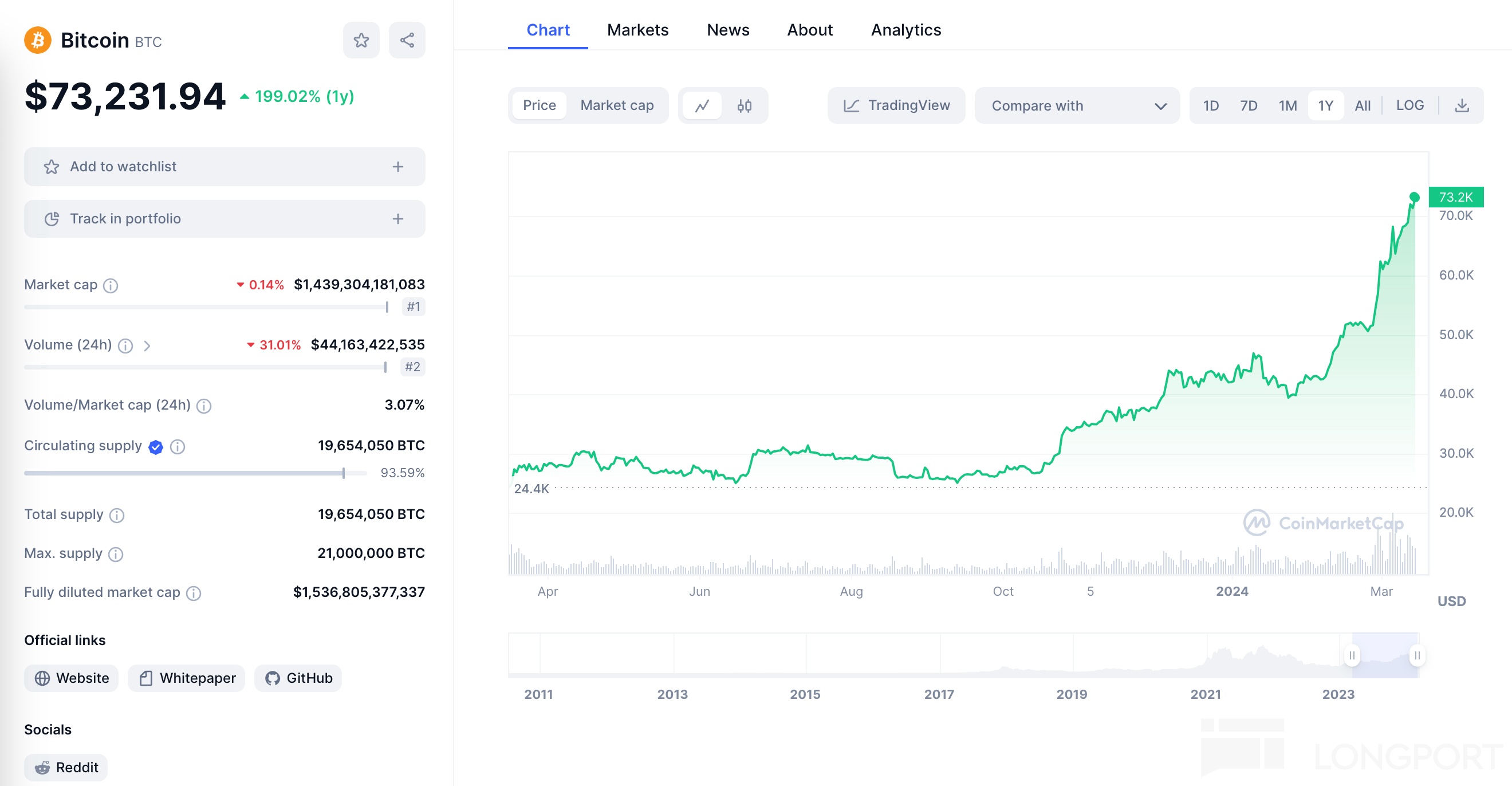Open the Whitepaper link

[x=187, y=678]
